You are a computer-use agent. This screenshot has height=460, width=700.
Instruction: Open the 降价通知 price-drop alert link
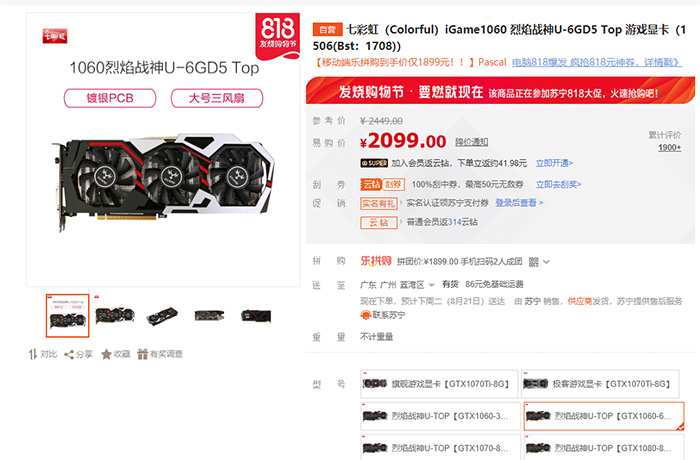coord(471,142)
